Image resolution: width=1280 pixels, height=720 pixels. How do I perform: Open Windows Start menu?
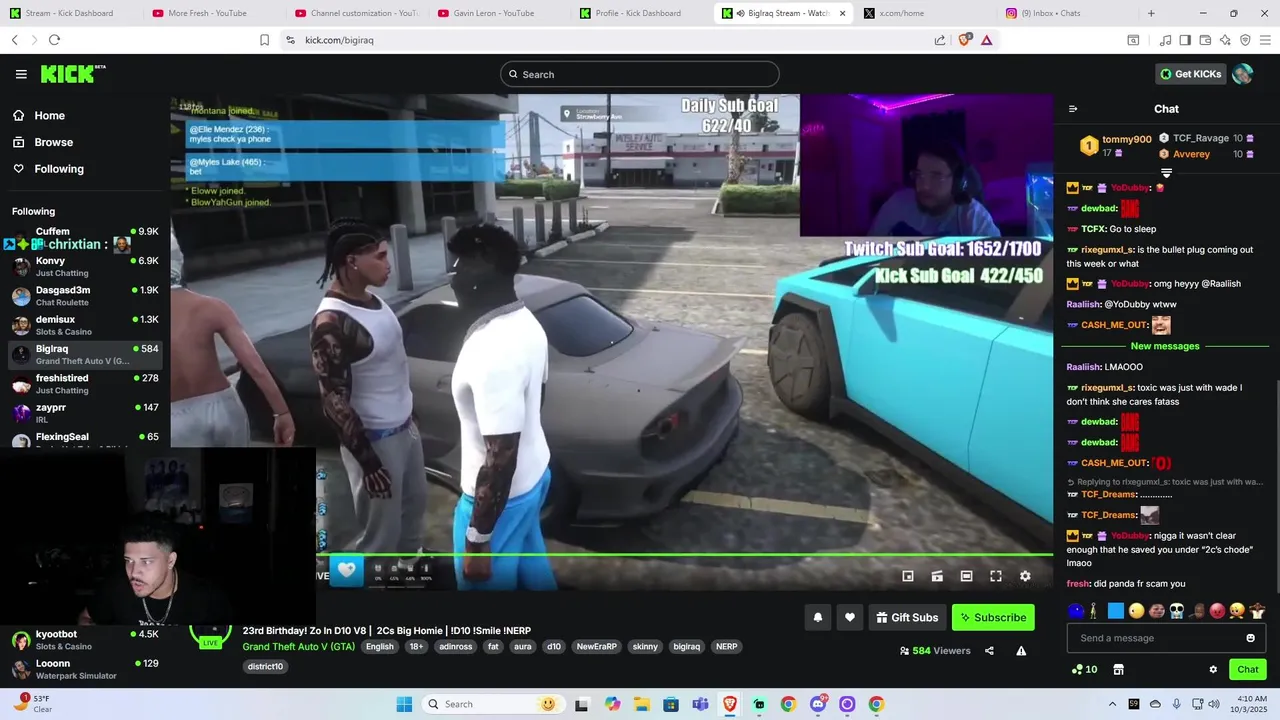(x=404, y=704)
